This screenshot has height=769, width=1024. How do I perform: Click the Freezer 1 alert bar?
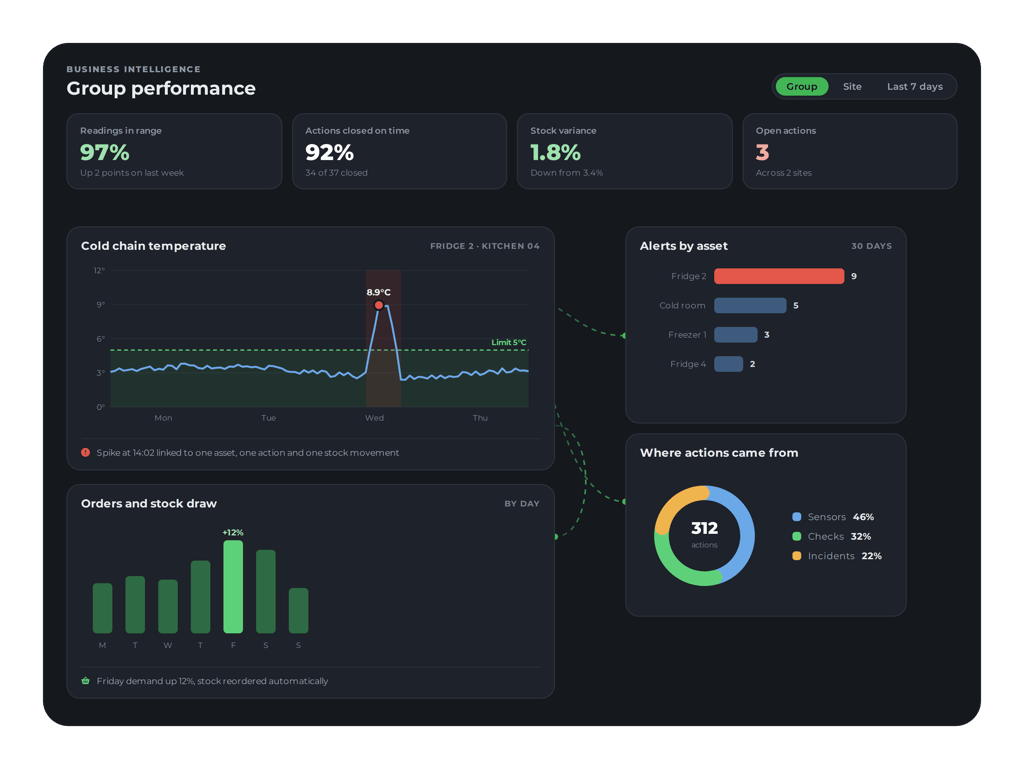click(x=736, y=335)
